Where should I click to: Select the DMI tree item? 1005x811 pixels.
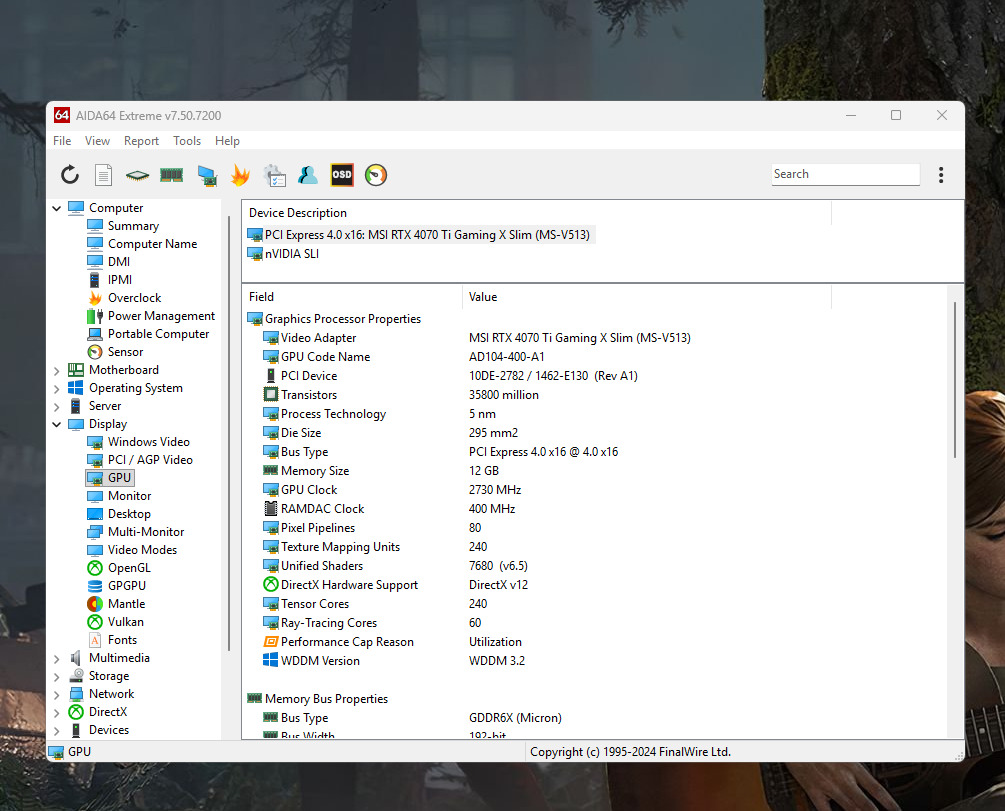(109, 262)
